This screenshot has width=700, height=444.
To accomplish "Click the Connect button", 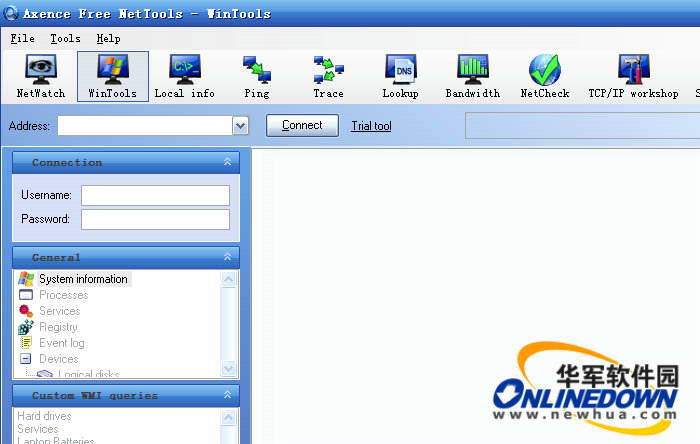I will (x=302, y=125).
